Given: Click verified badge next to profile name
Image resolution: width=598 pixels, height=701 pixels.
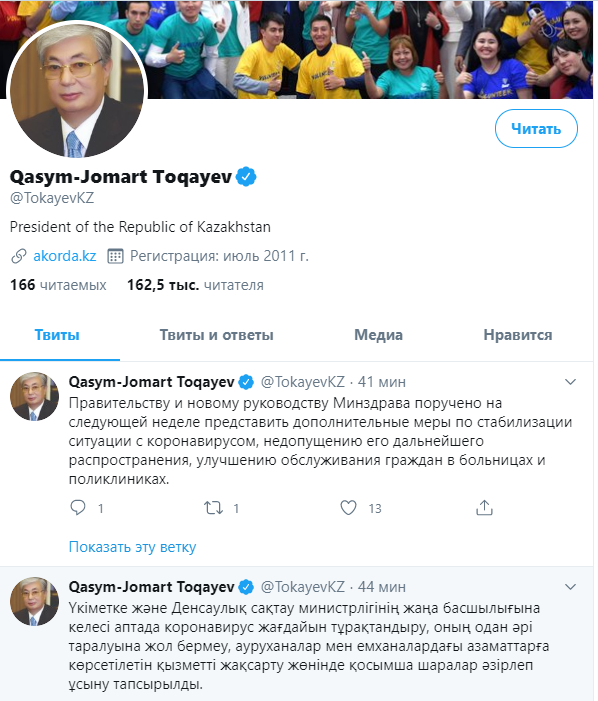Looking at the screenshot, I should tap(246, 177).
